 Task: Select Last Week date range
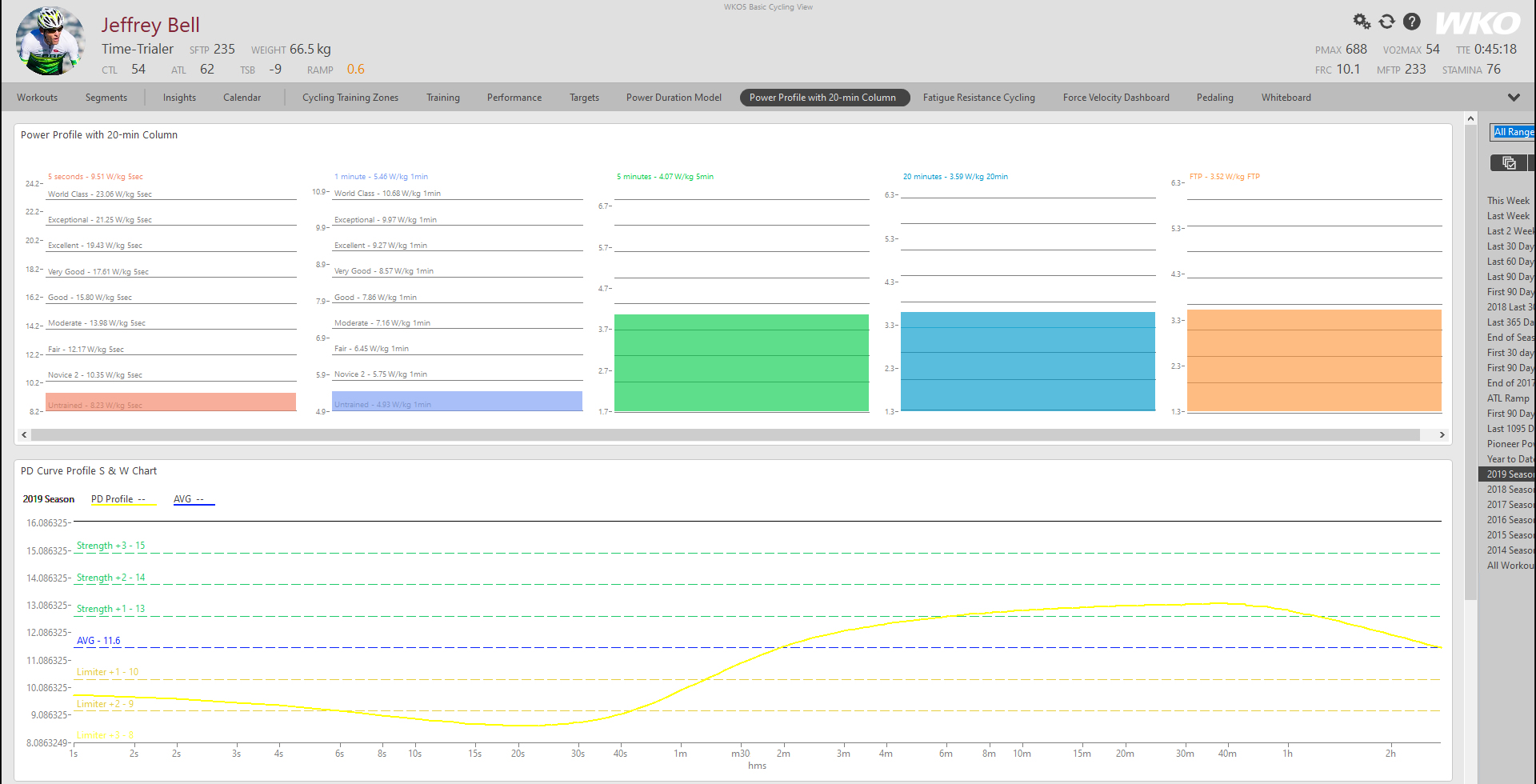[x=1508, y=216]
